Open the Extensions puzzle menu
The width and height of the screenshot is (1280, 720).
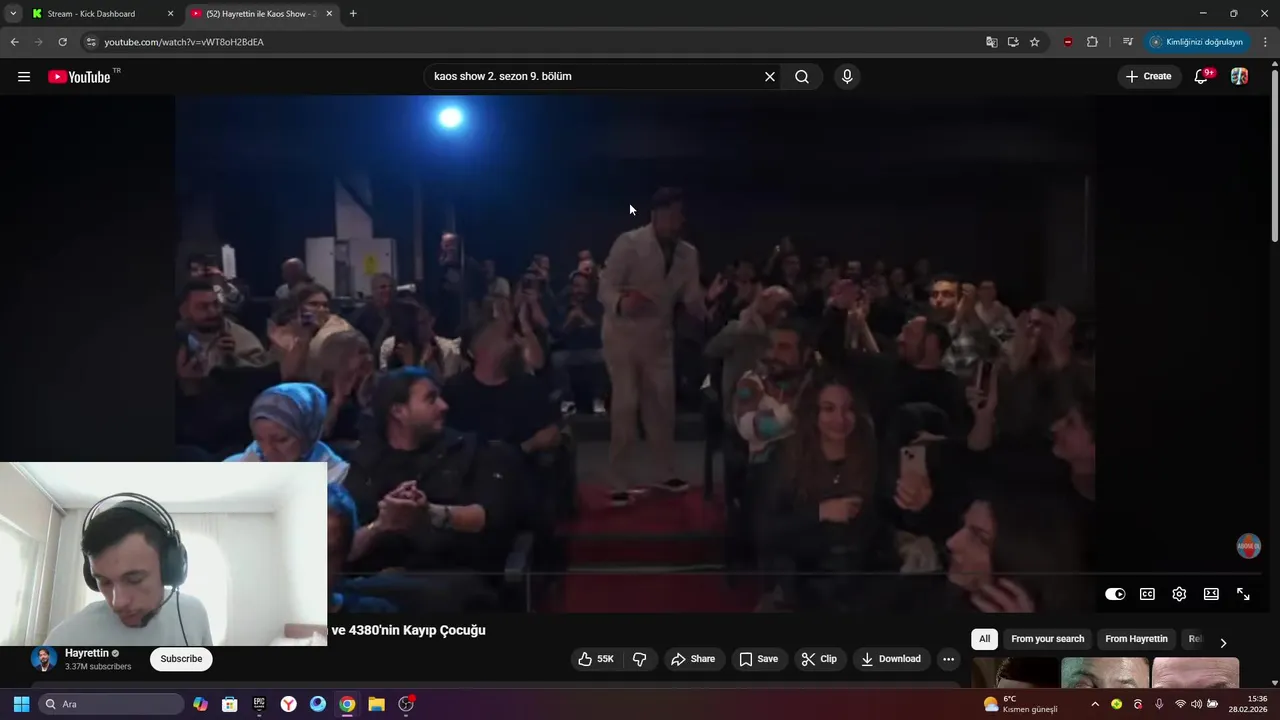(x=1092, y=42)
